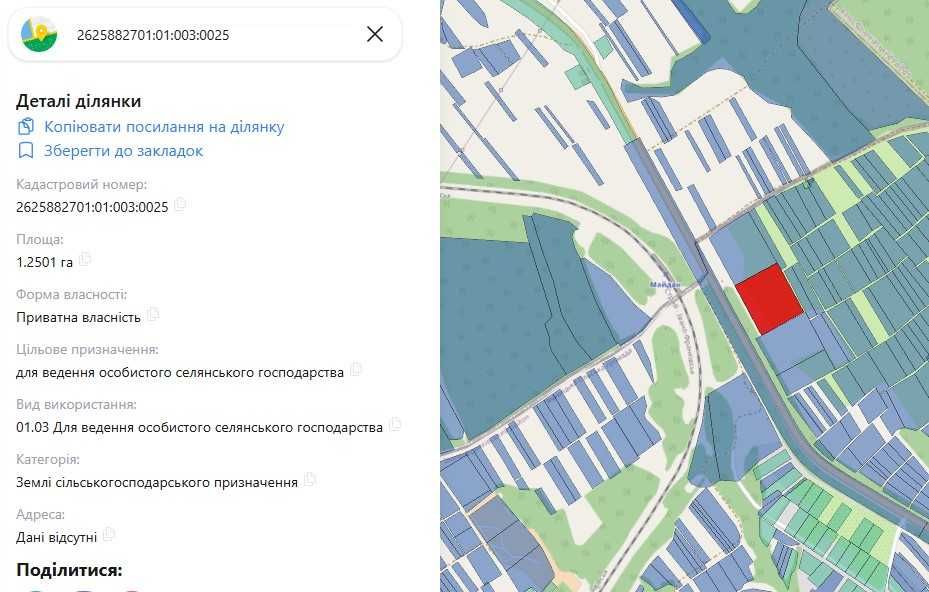
Task: Click the cadastre map logo icon
Action: click(39, 34)
